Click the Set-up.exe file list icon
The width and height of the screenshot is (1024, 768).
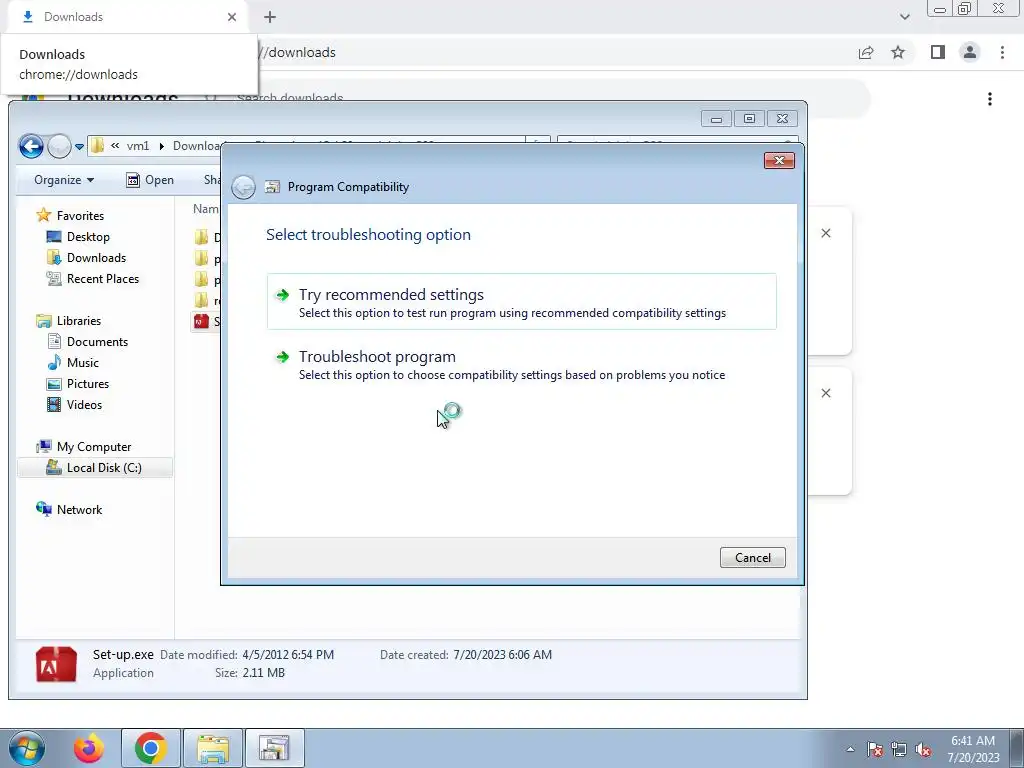201,321
